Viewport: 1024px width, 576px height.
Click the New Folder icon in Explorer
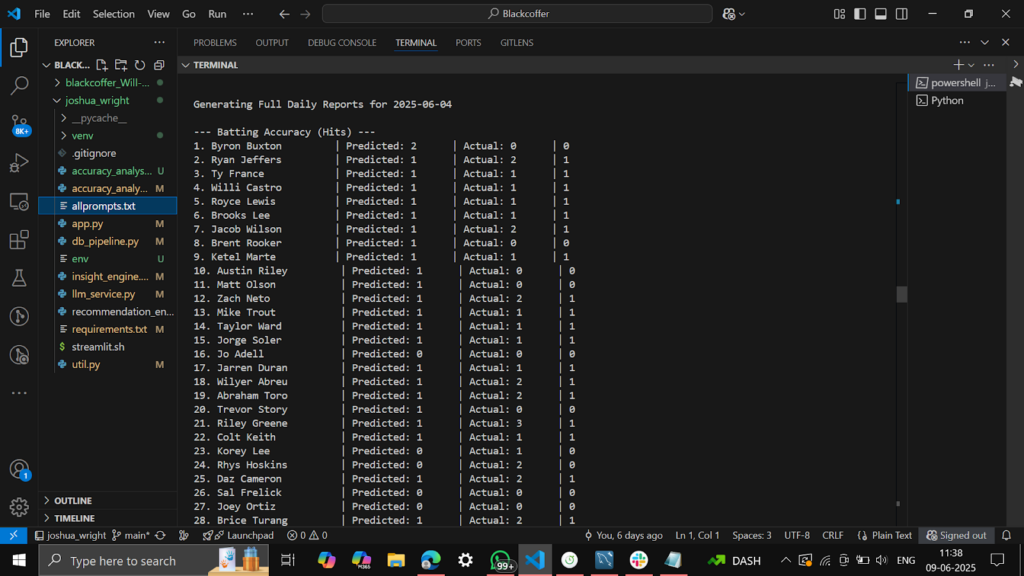click(x=121, y=65)
